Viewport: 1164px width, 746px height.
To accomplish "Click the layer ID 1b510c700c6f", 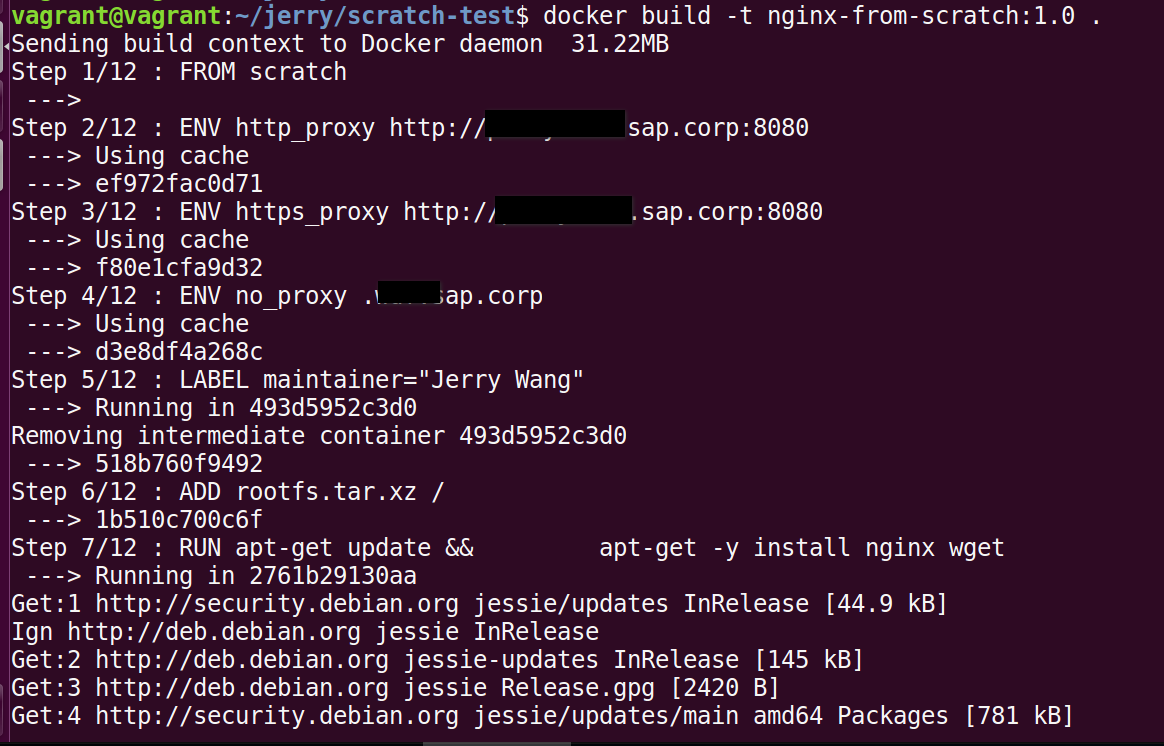I will click(x=179, y=520).
